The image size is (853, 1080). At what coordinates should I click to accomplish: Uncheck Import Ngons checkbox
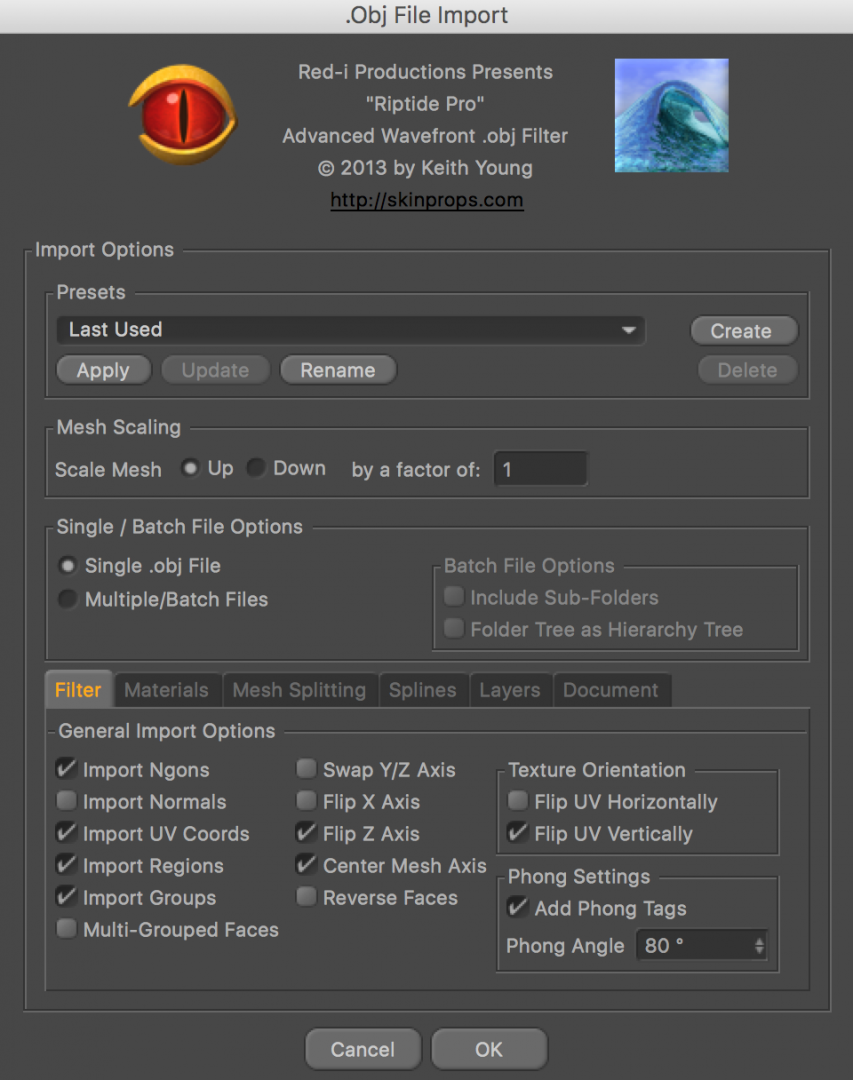coord(66,768)
